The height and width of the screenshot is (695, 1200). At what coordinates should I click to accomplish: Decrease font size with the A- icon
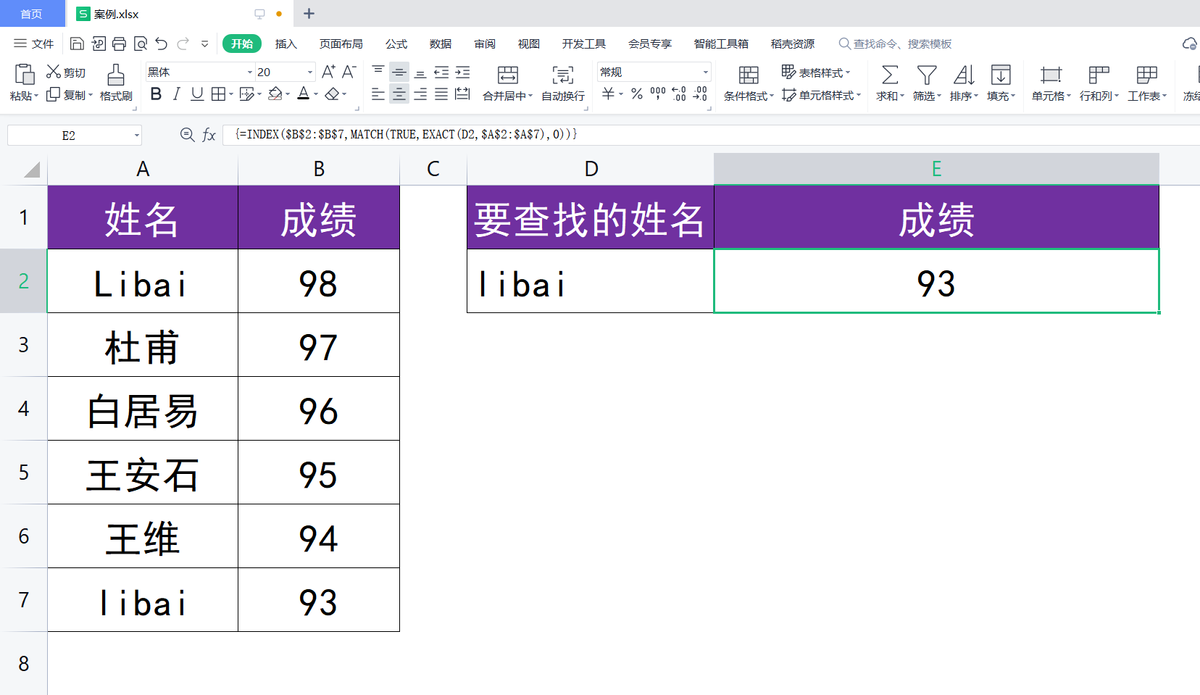pyautogui.click(x=349, y=72)
